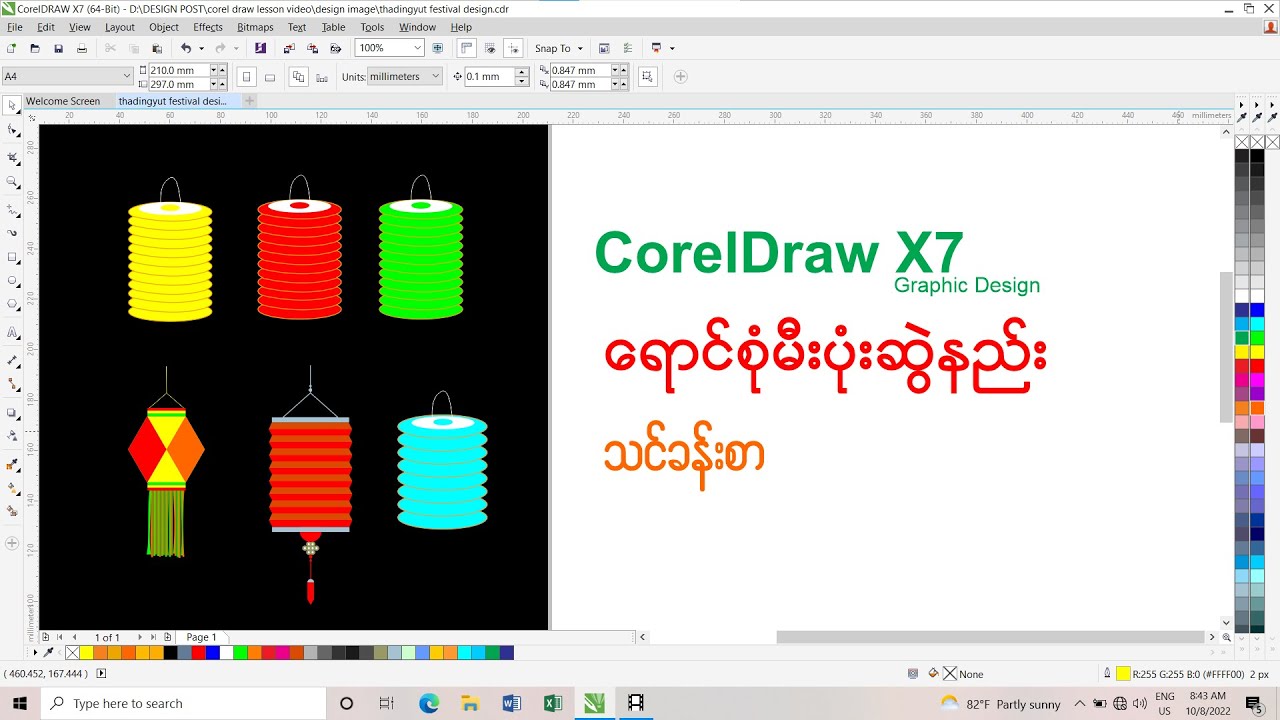This screenshot has height=720, width=1280.
Task: Click the Publish to PDF icon
Action: click(x=336, y=48)
